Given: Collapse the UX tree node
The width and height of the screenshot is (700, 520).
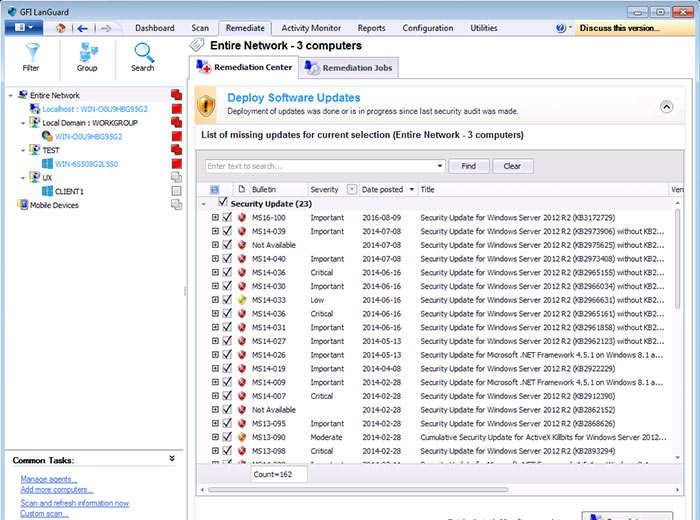Looking at the screenshot, I should point(23,178).
